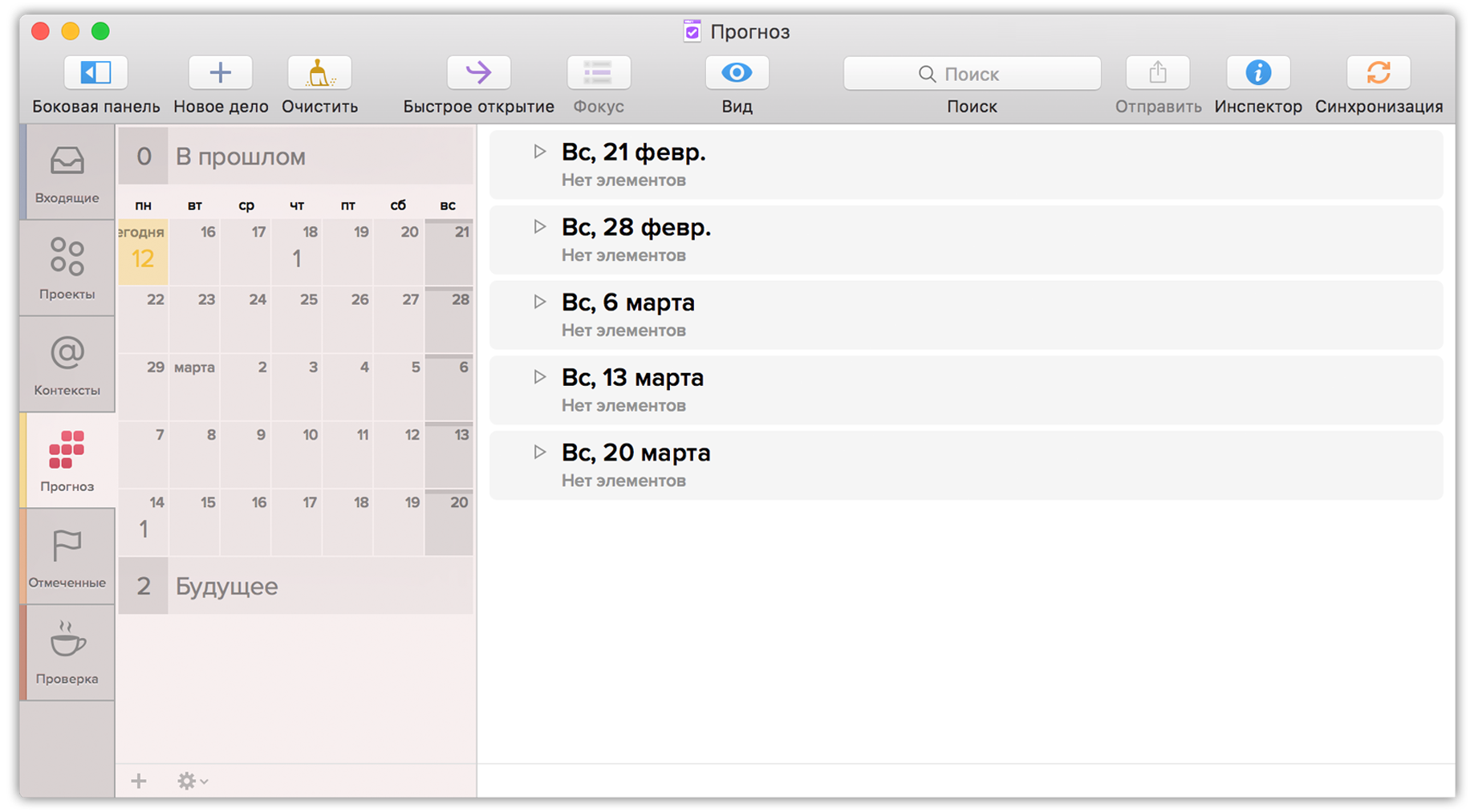
Task: Select today's calendar cell 12
Action: (143, 252)
